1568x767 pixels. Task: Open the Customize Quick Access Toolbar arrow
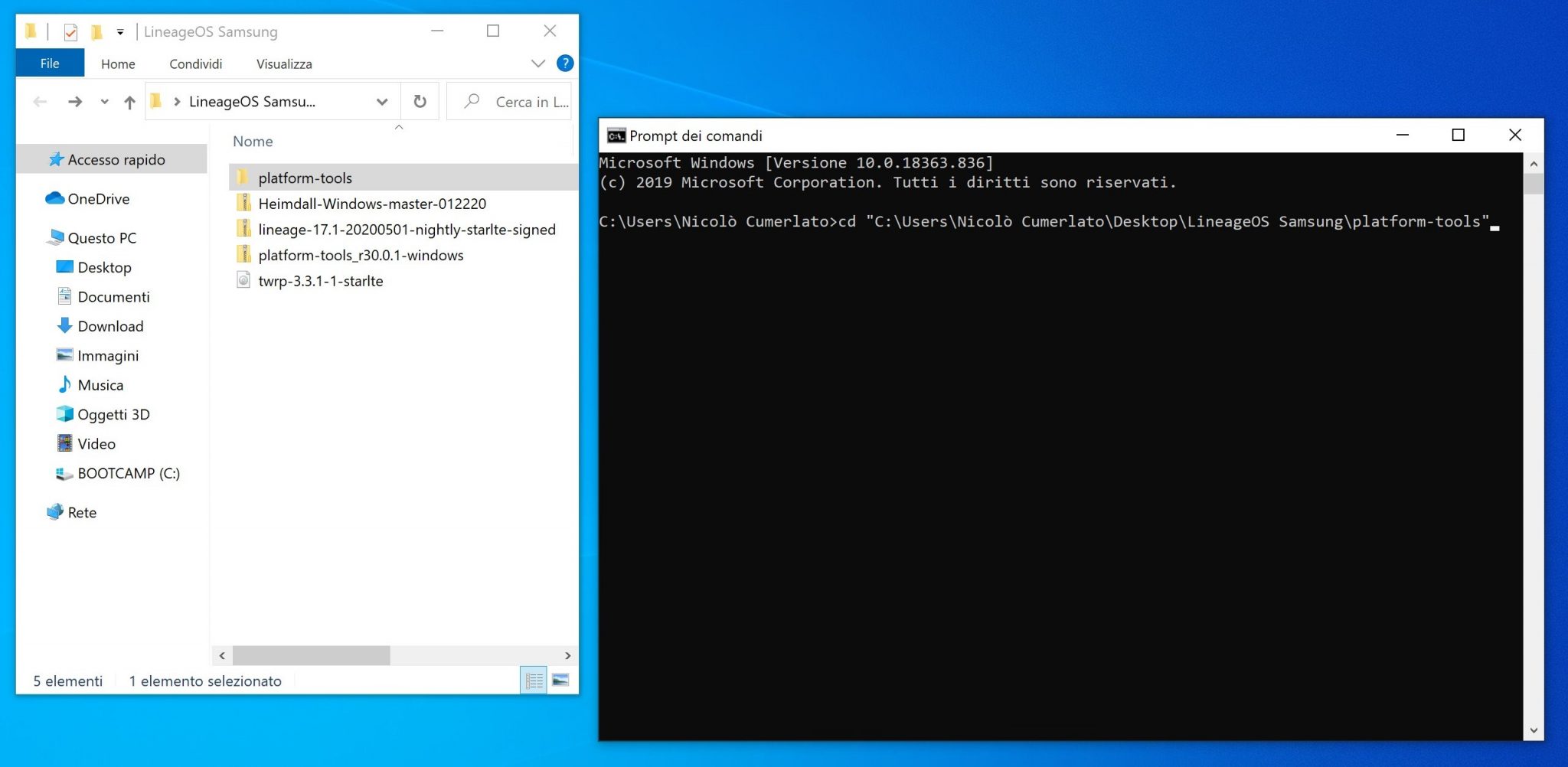click(120, 31)
